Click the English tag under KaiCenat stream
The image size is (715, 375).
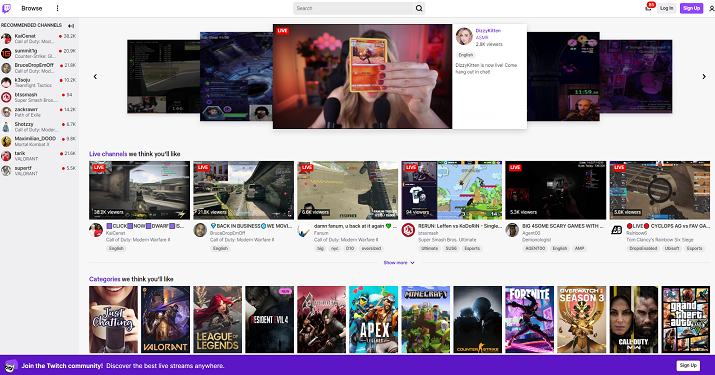(x=116, y=249)
